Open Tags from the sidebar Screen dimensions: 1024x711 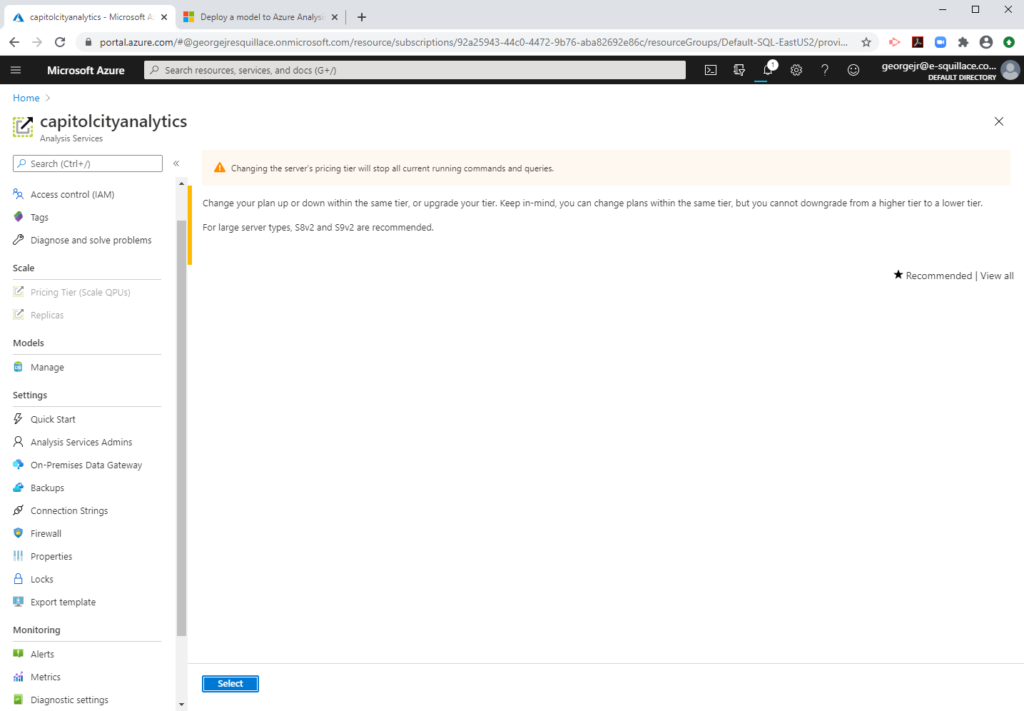click(x=42, y=216)
